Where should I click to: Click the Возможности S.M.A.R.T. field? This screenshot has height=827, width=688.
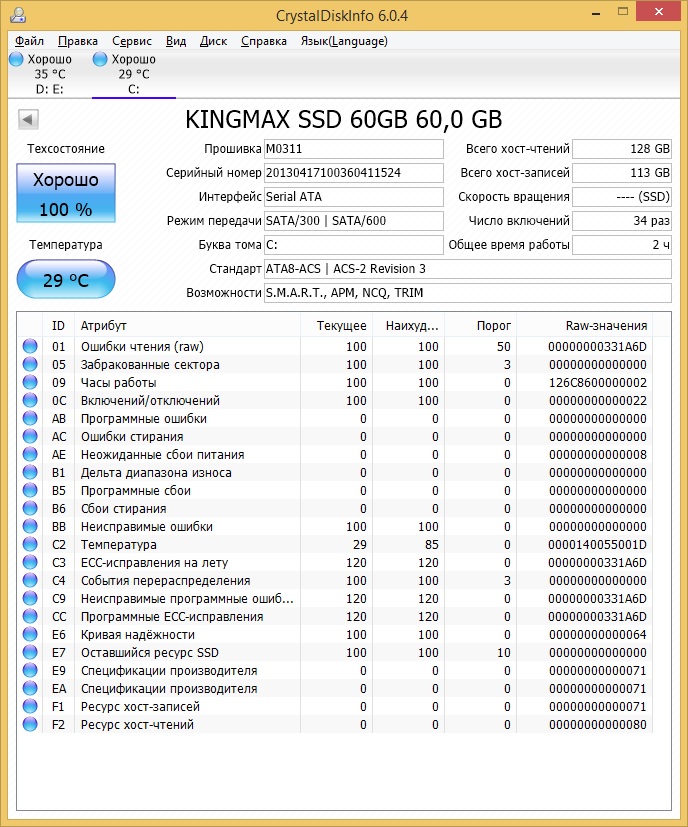467,293
